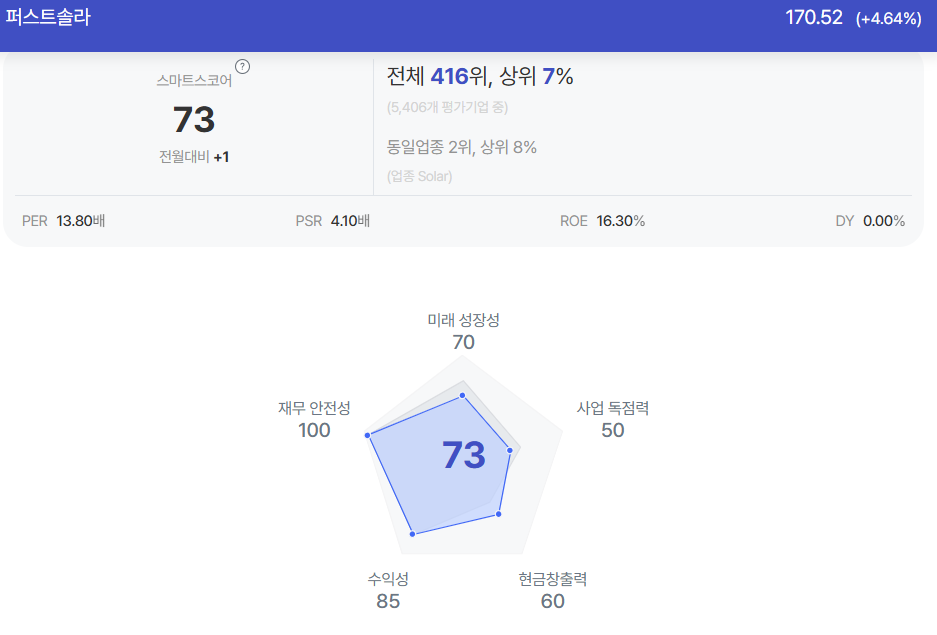Viewport: 937px width, 635px height.
Task: Click the PSR 4.10배 metric
Action: click(x=332, y=221)
